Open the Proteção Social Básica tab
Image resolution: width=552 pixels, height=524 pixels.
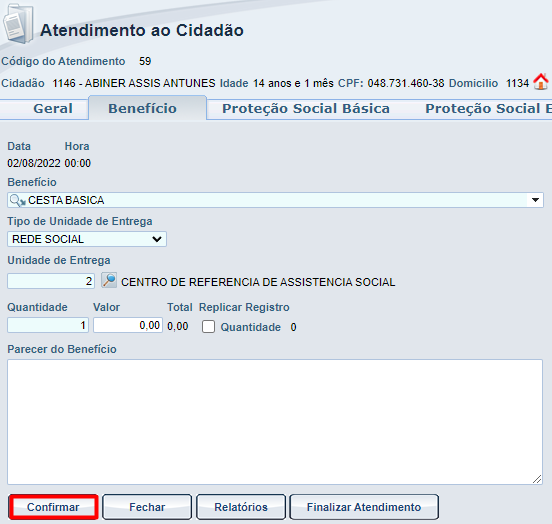point(306,108)
